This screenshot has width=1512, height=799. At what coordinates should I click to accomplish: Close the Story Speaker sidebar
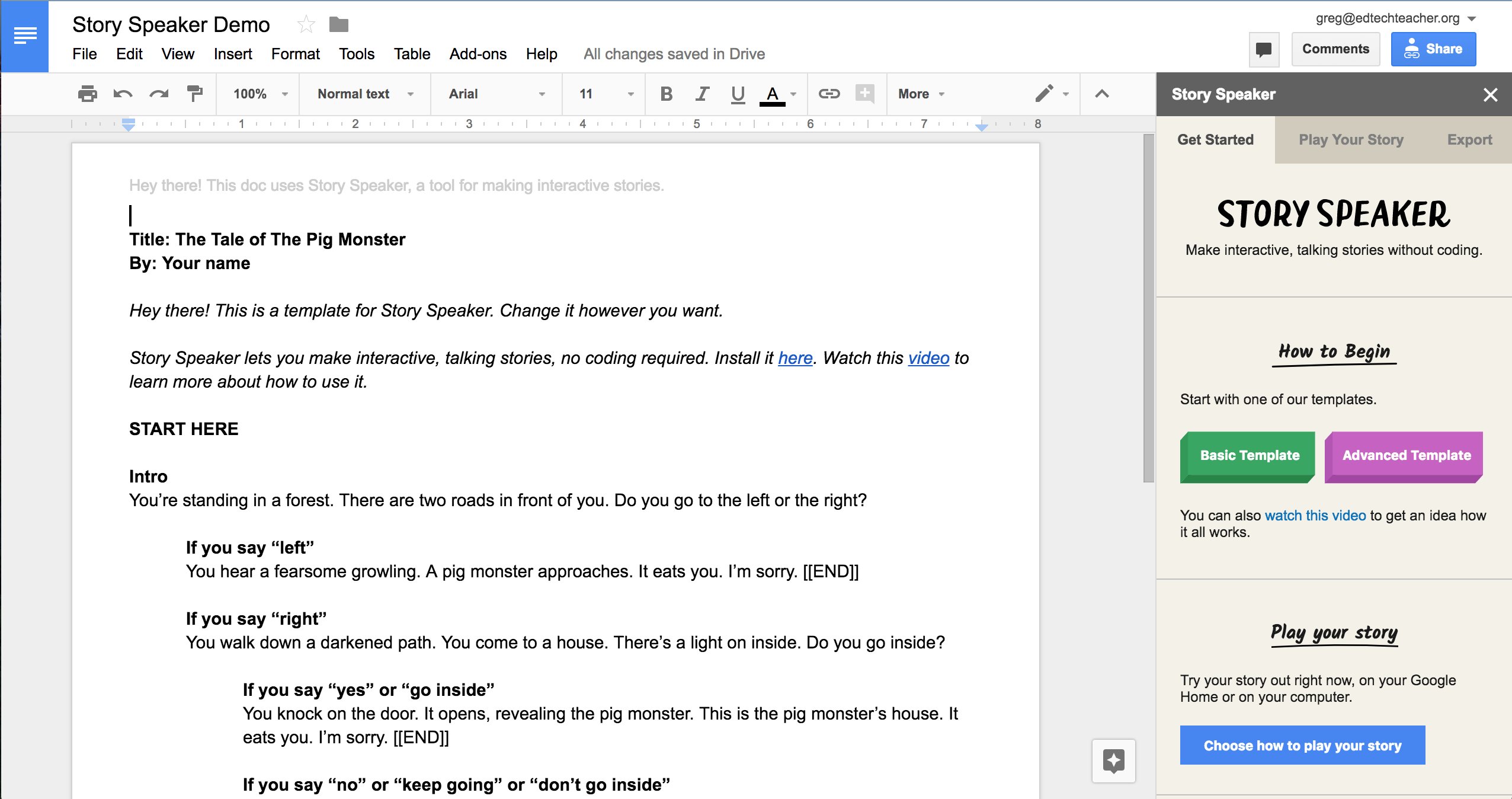tap(1490, 95)
